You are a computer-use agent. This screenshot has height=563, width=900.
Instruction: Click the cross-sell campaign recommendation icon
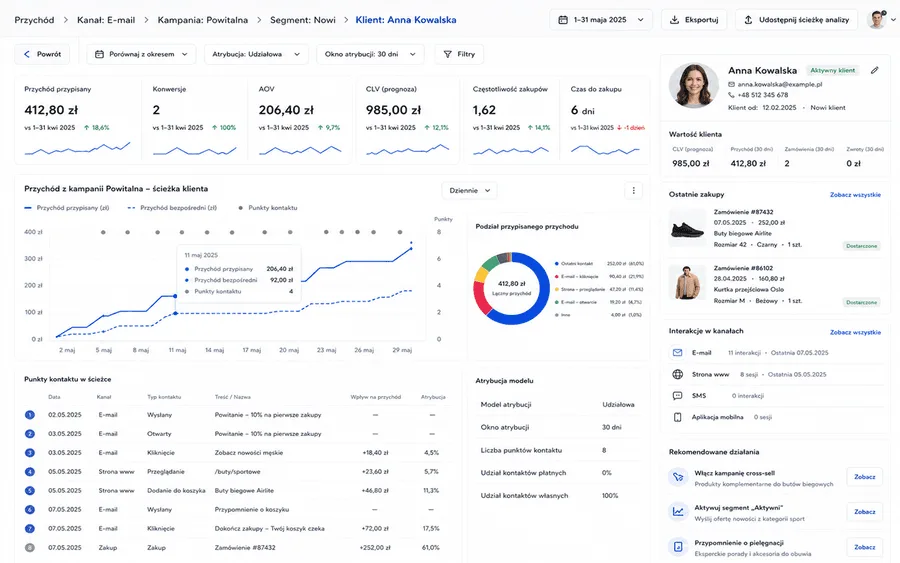click(x=678, y=477)
